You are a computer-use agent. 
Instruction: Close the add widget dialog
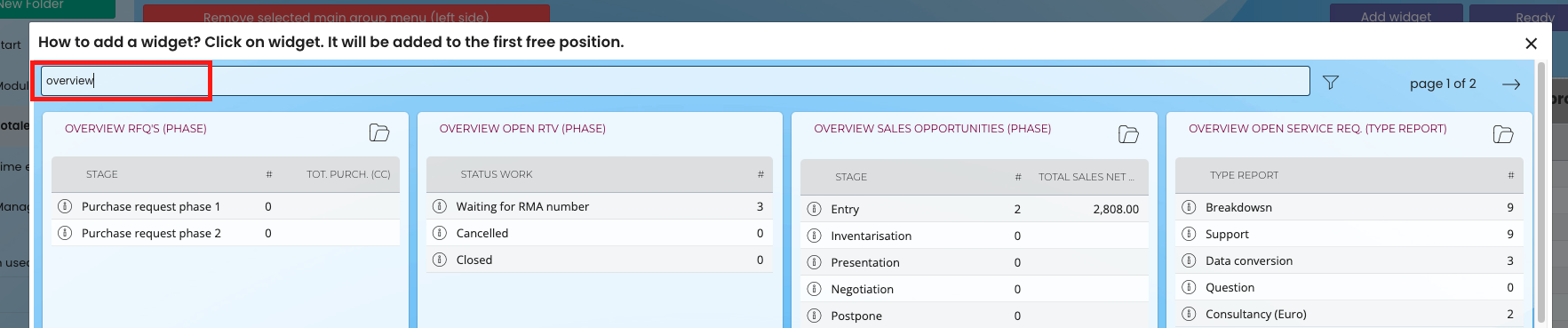(x=1531, y=44)
